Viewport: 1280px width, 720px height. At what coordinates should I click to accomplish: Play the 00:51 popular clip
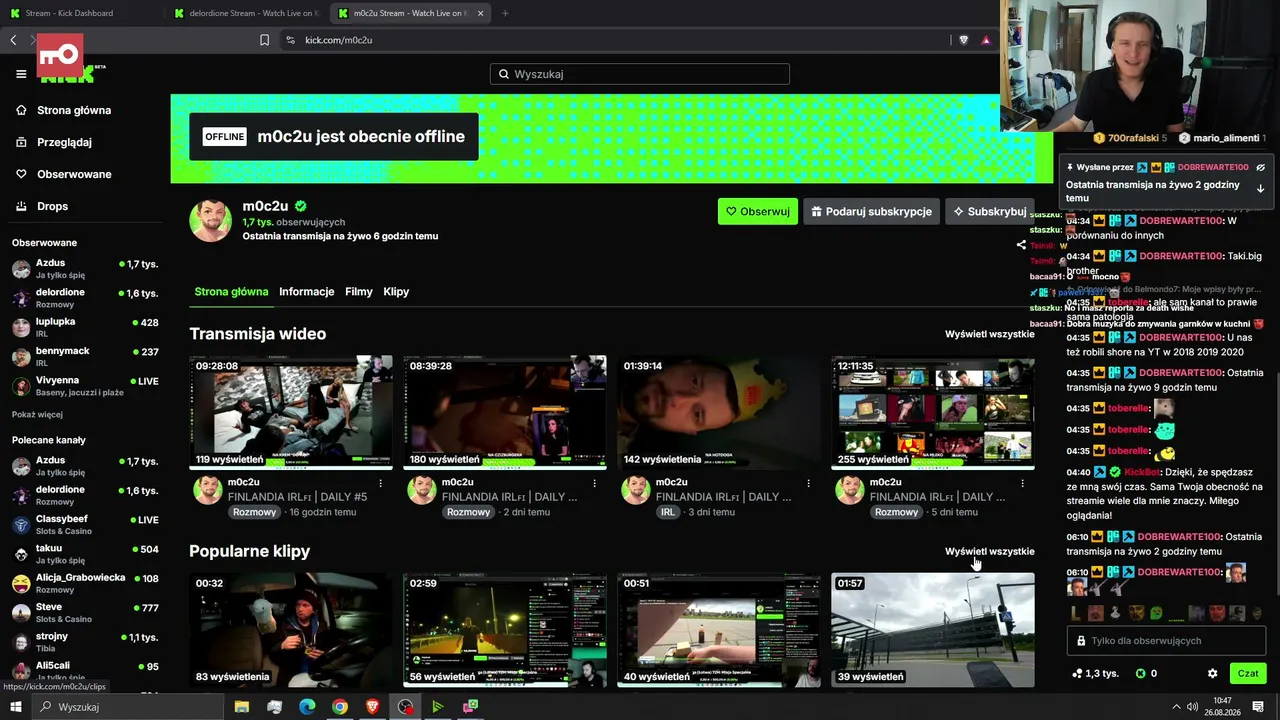719,630
